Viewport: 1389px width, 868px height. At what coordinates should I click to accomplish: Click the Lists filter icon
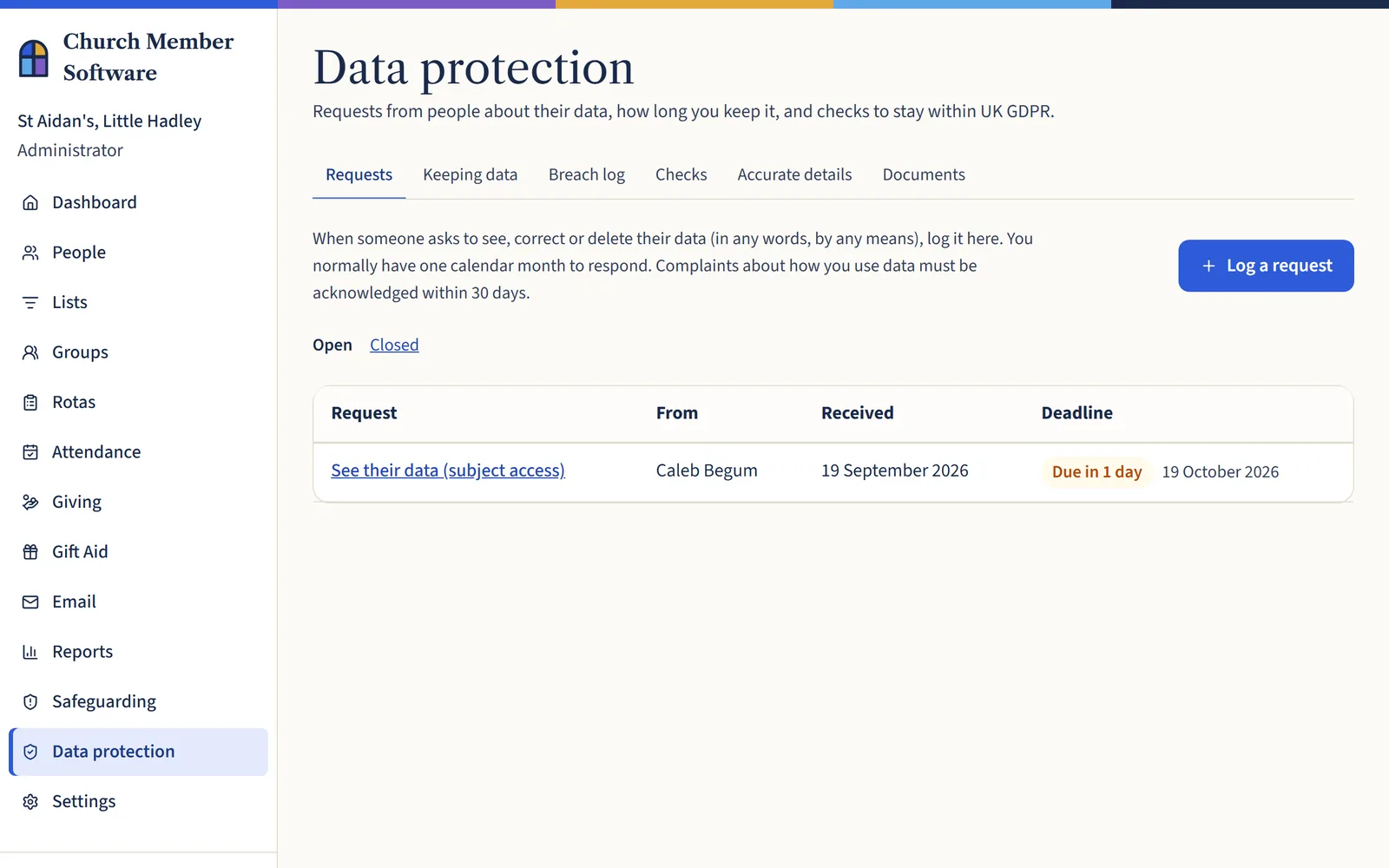[30, 302]
